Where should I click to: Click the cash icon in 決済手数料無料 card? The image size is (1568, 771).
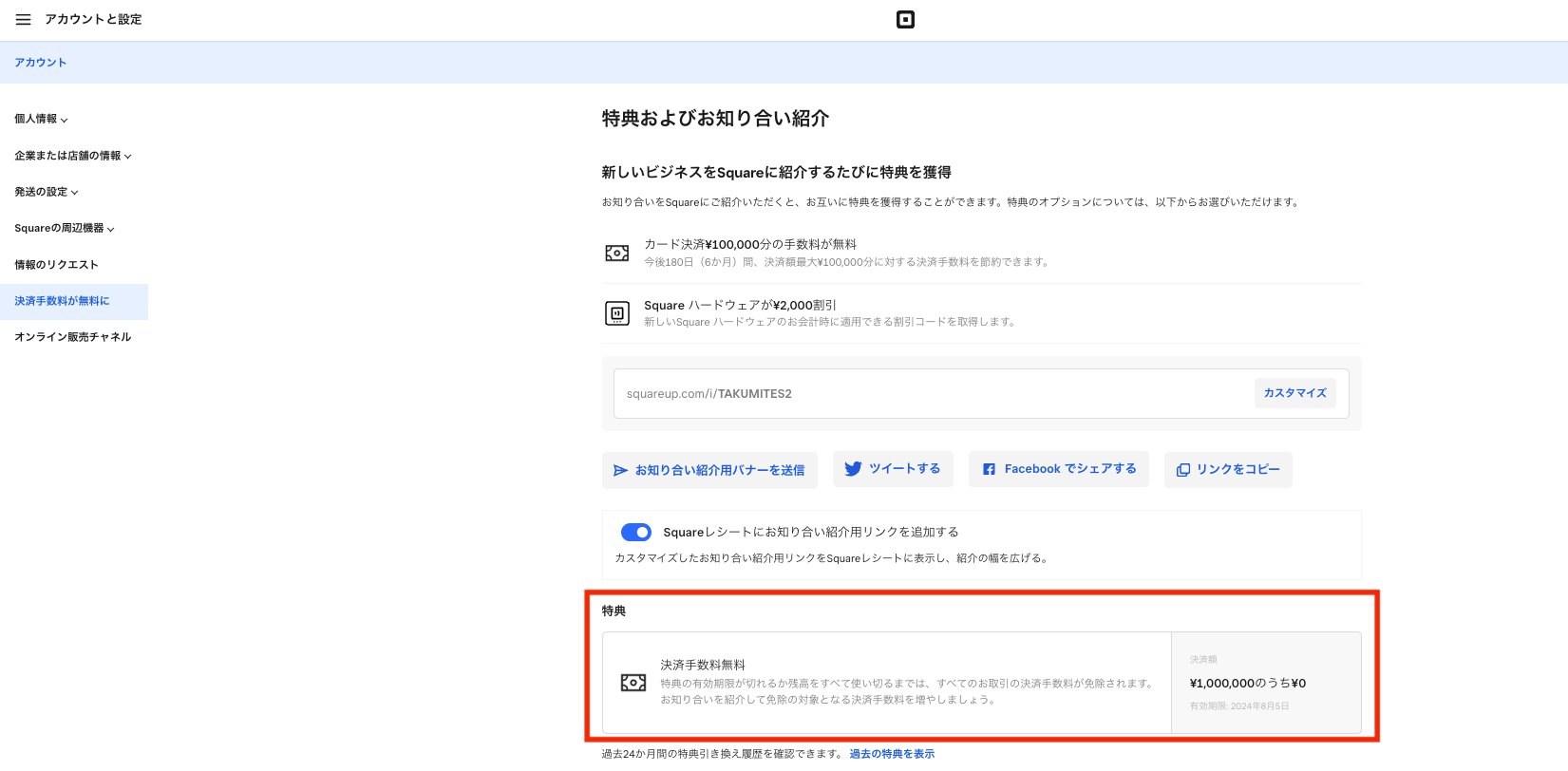[633, 683]
